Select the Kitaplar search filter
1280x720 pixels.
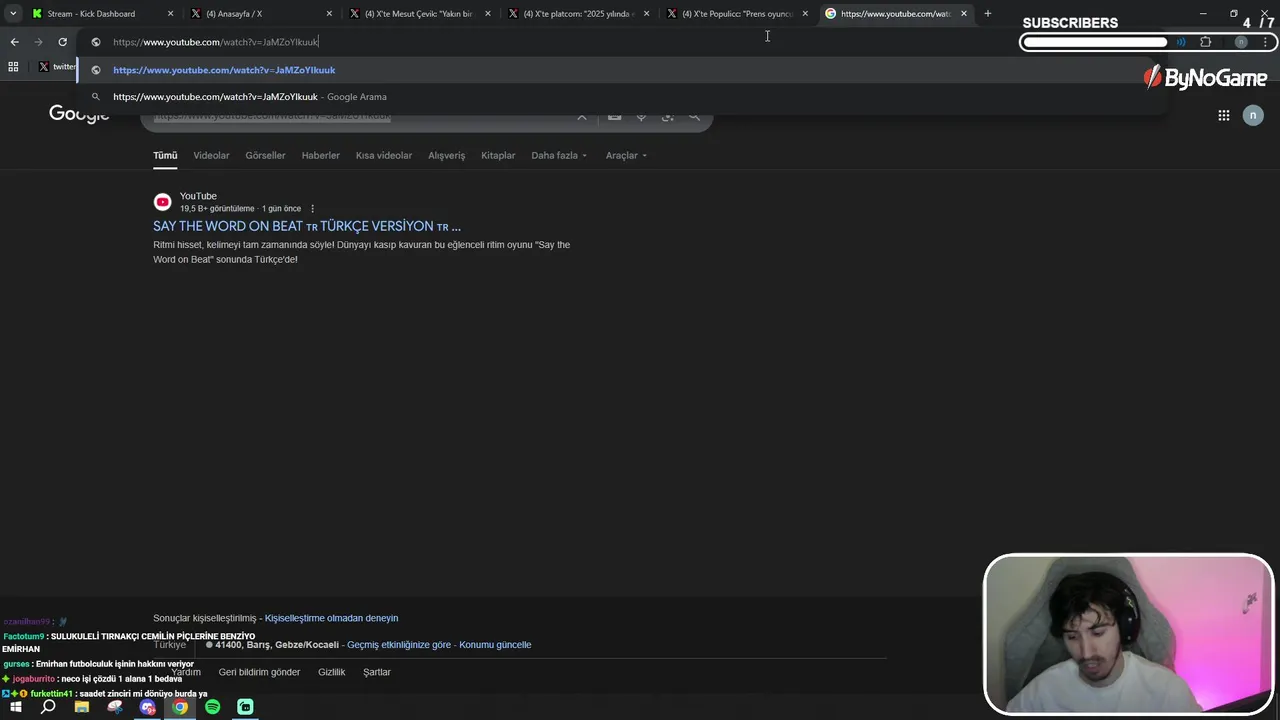(x=498, y=155)
